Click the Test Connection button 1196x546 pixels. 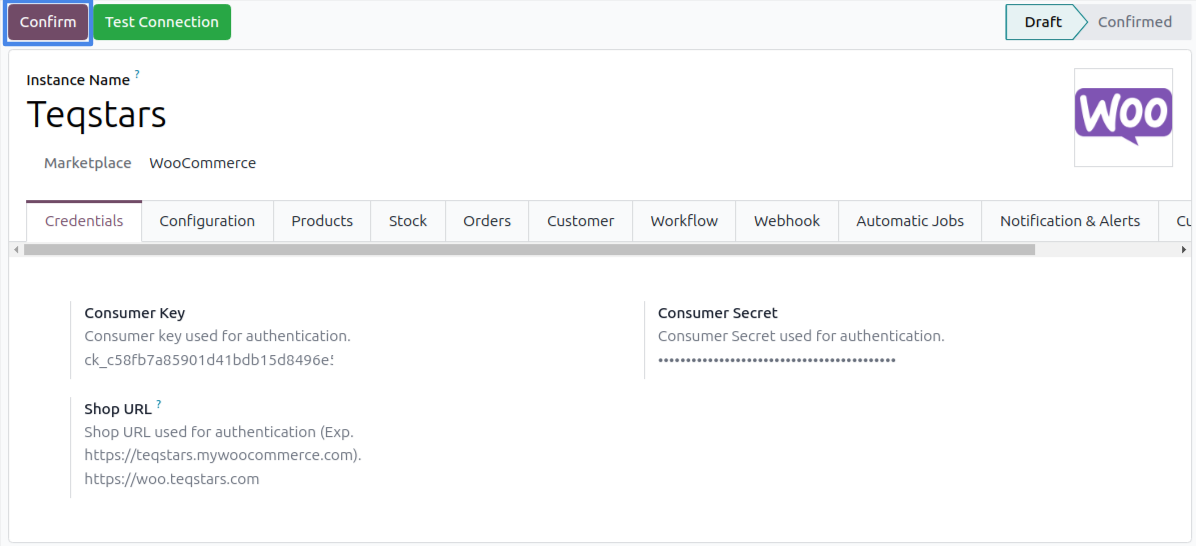162,22
